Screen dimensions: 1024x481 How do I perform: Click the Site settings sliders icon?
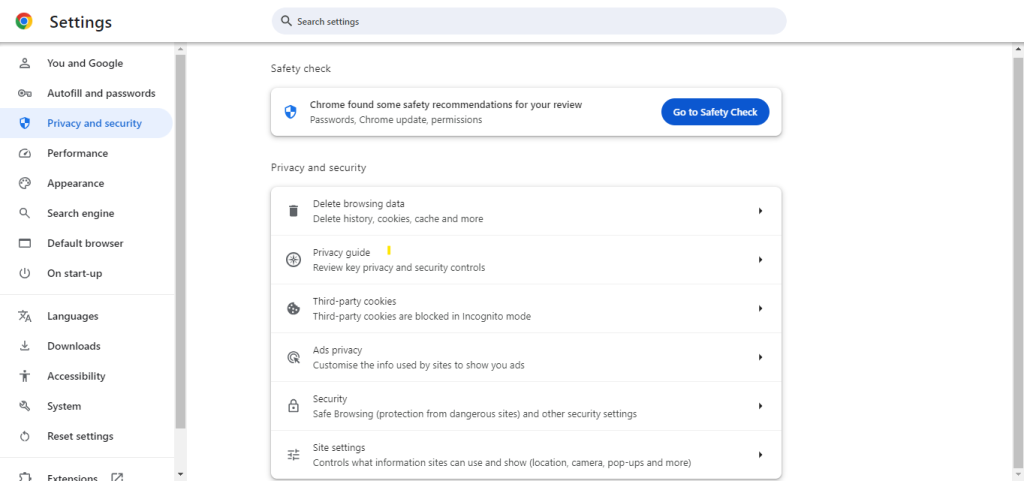coord(293,455)
